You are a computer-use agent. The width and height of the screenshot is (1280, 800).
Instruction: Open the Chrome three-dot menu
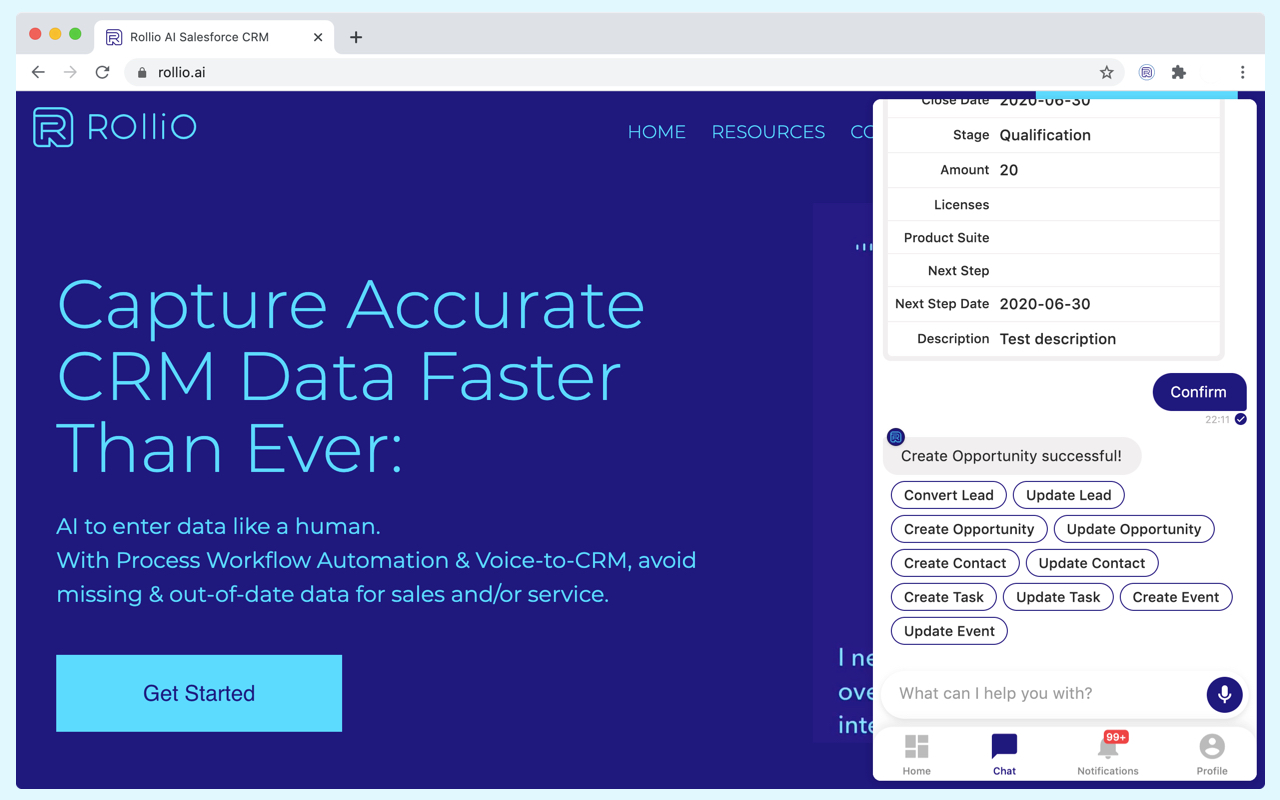[1242, 72]
